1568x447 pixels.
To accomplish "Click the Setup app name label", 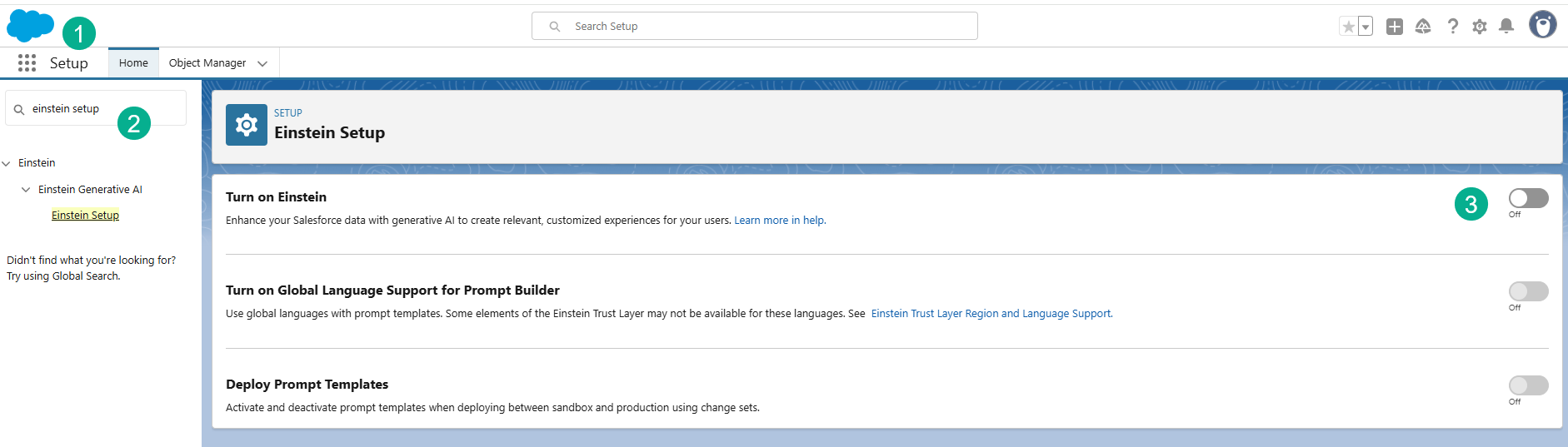I will [x=69, y=63].
